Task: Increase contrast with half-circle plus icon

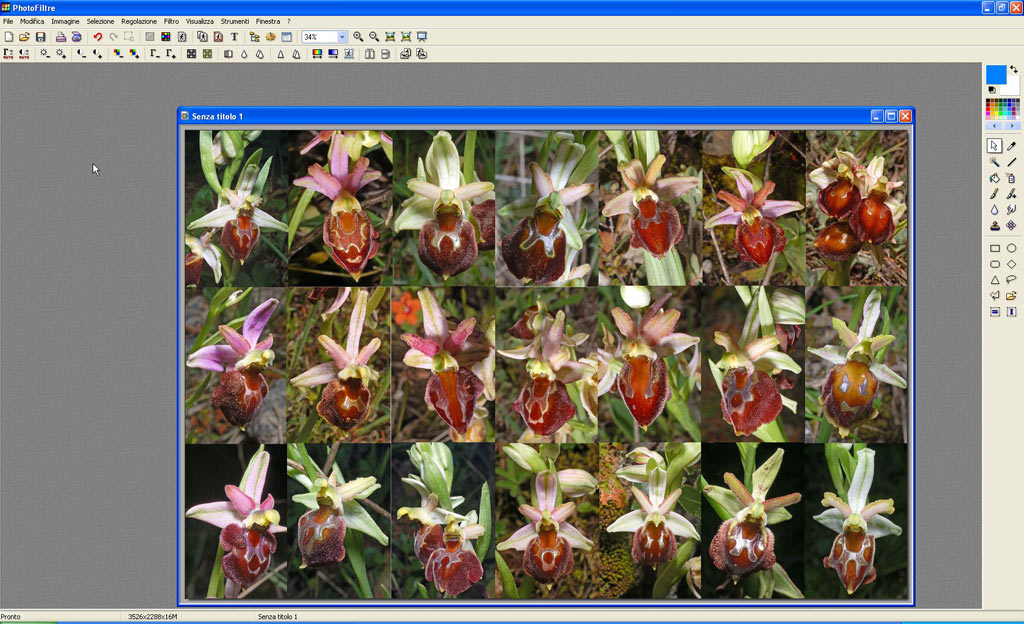Action: coord(97,54)
